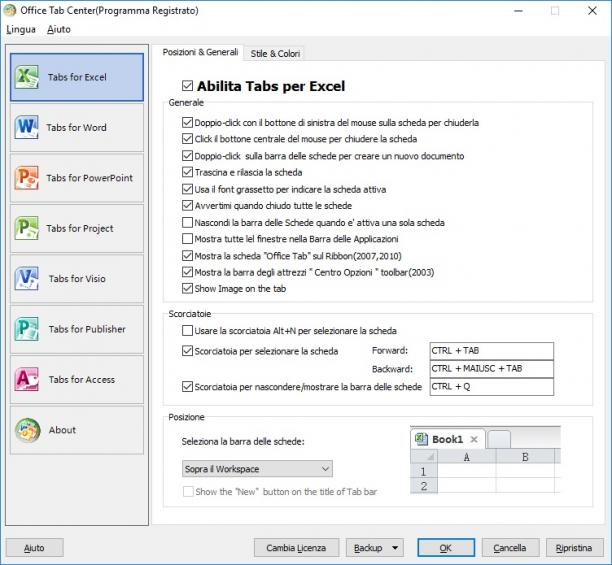Open Tabs for Visio settings
This screenshot has height=565, width=612.
(x=77, y=279)
